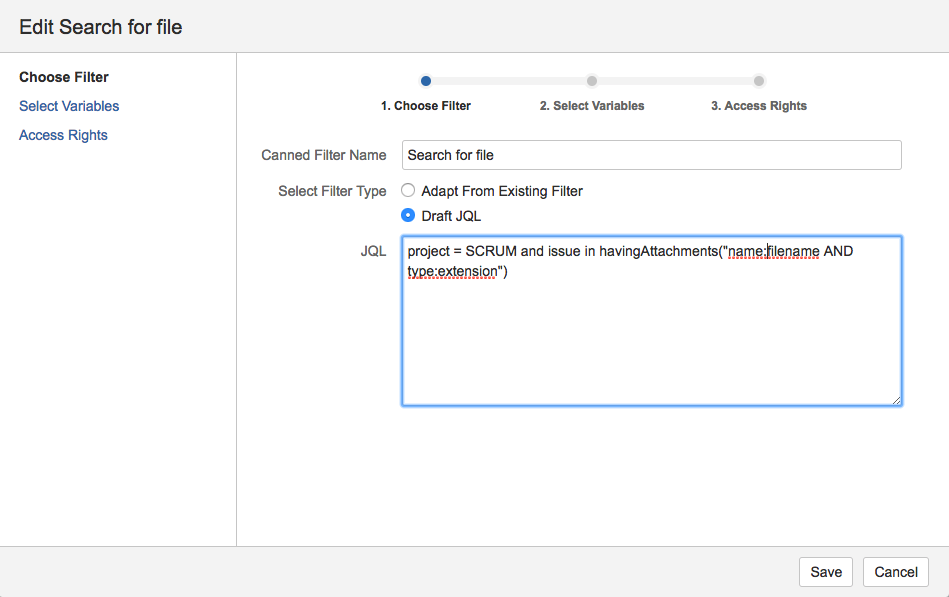
Task: Click the 'Edit Search for file' dialog title
Action: (100, 27)
